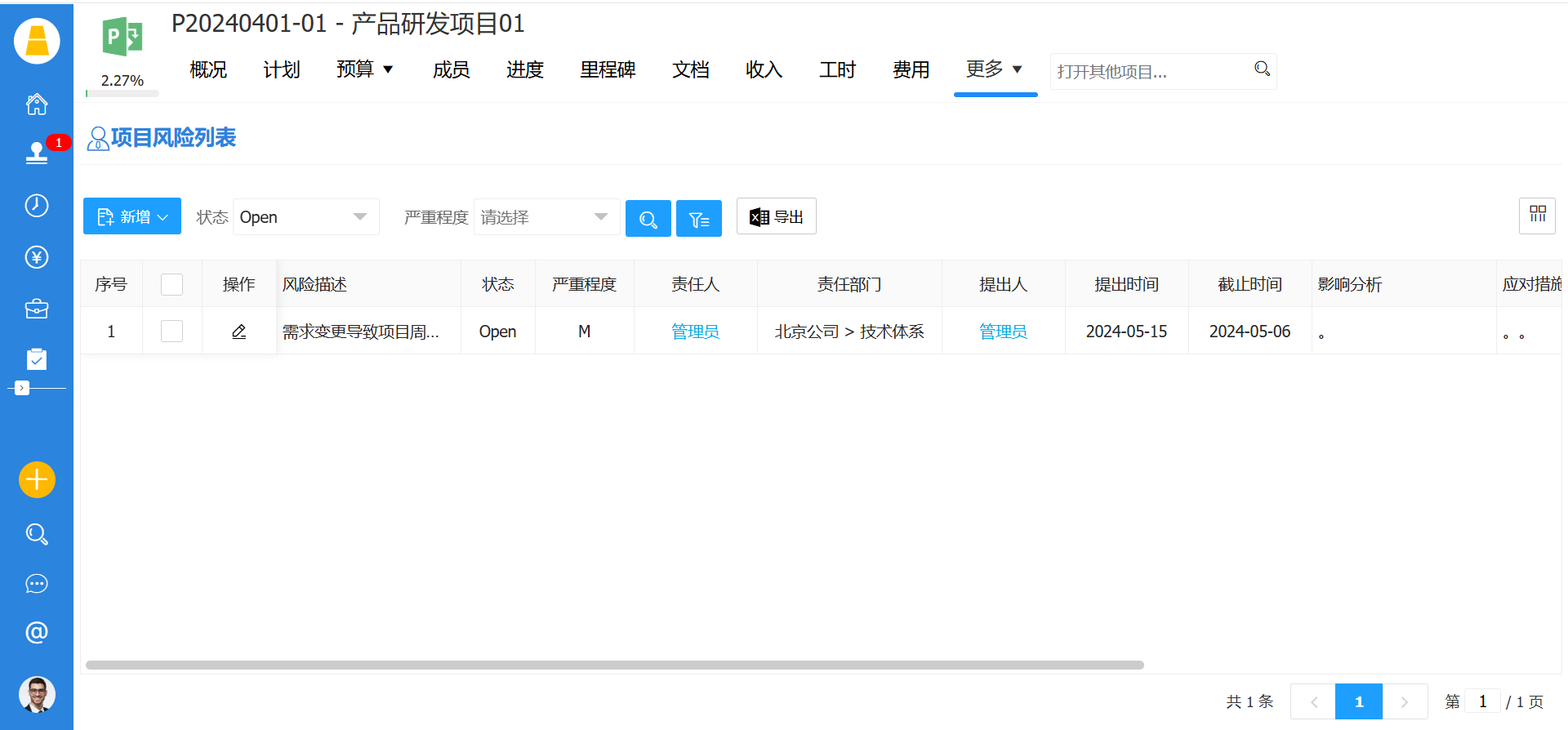
Task: Click the briefcase icon in sidebar
Action: (x=37, y=309)
